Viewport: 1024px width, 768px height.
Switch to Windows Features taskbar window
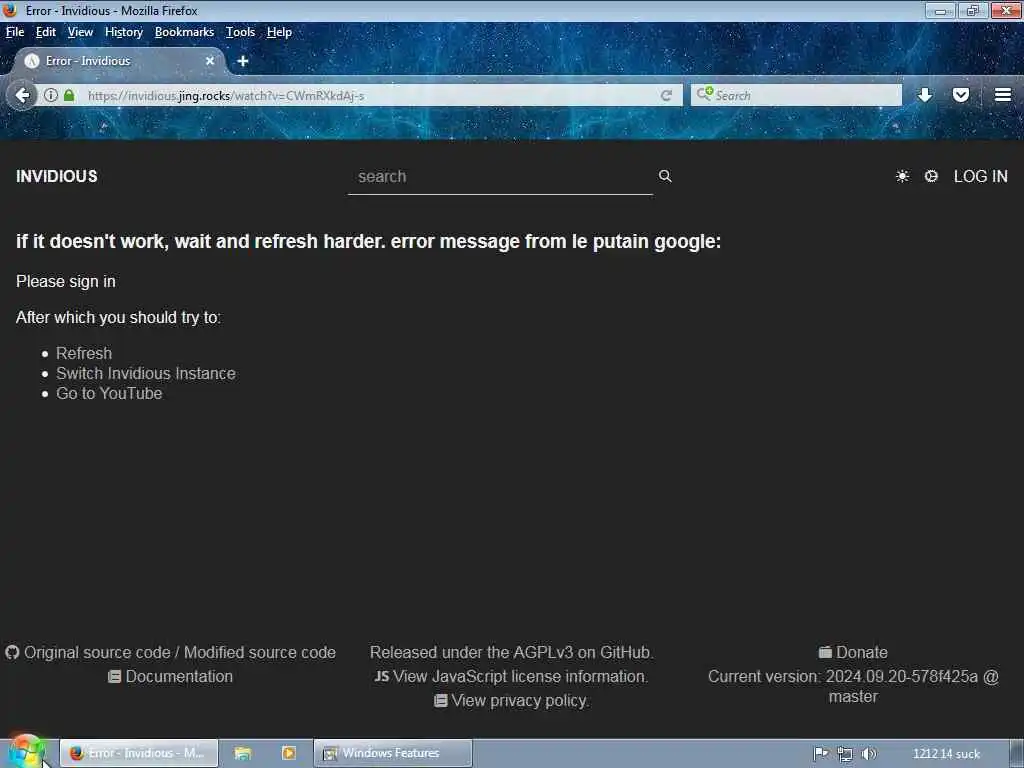tap(392, 753)
